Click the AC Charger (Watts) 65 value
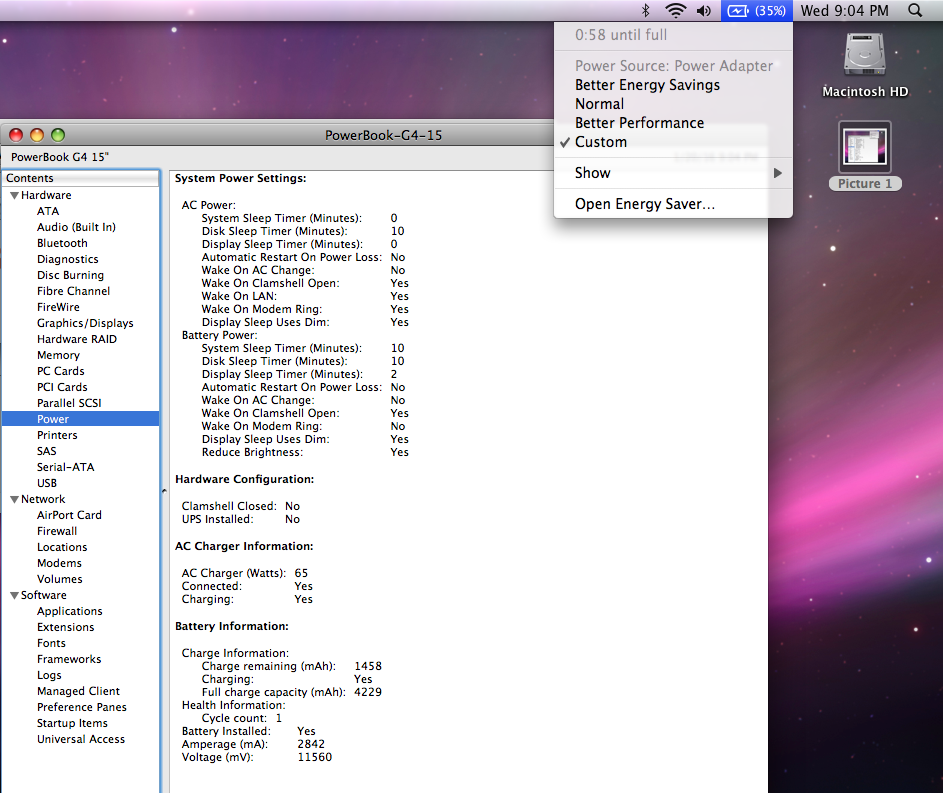This screenshot has height=793, width=943. click(x=301, y=573)
